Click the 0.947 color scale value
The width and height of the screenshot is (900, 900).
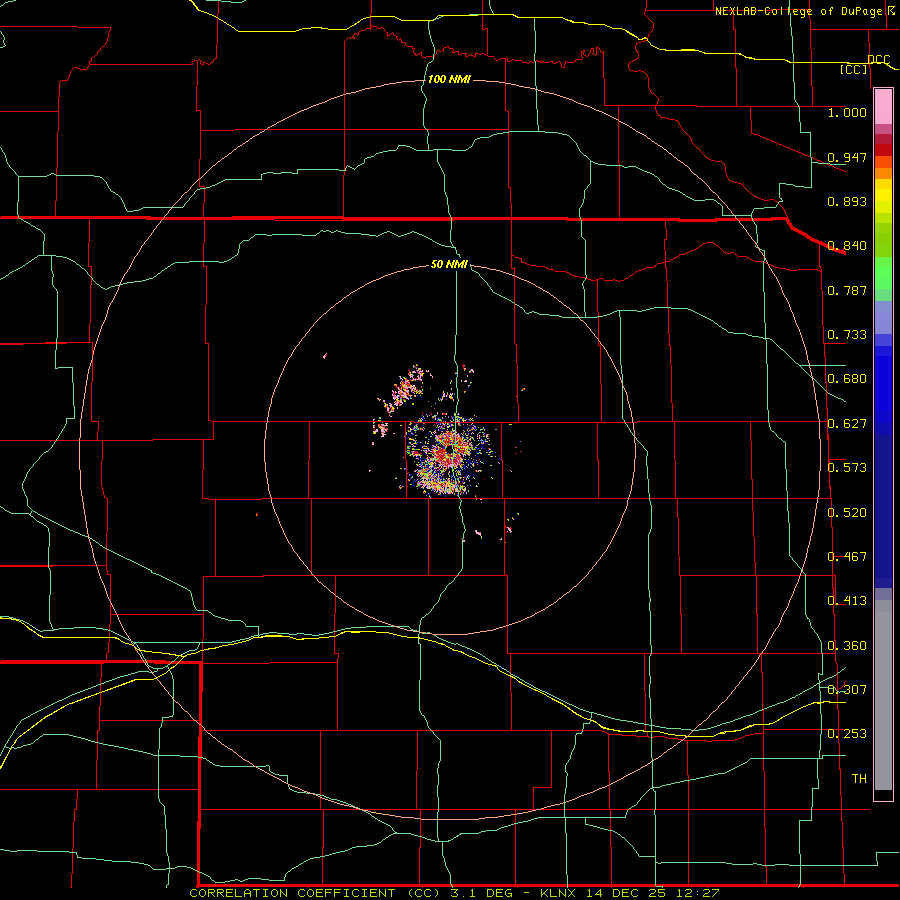(847, 157)
